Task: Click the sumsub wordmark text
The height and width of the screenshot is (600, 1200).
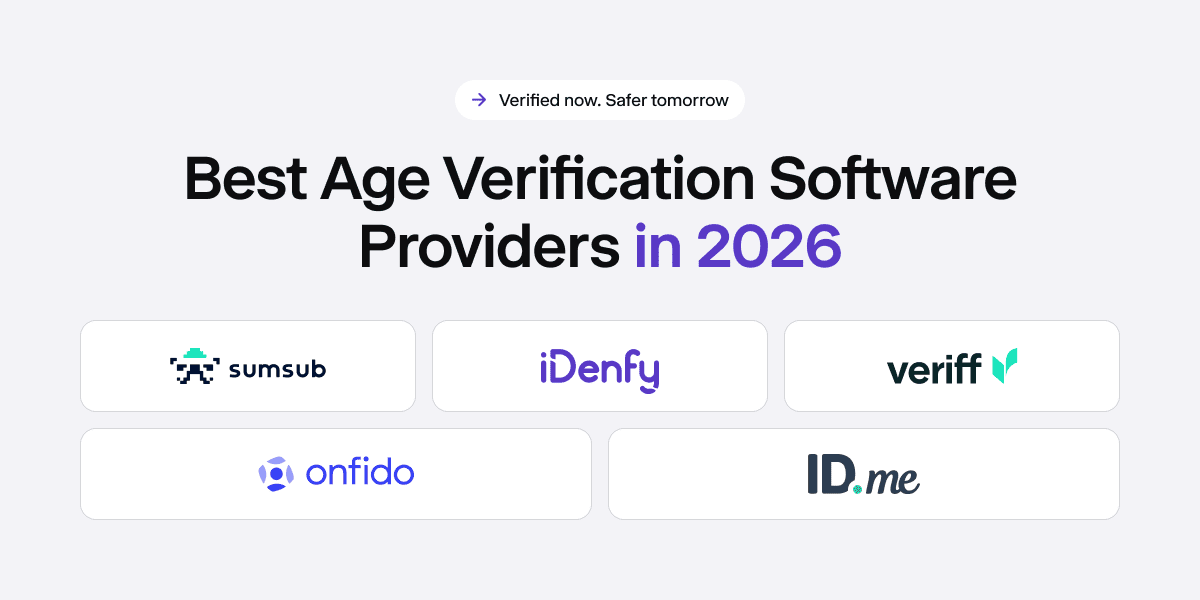Action: pyautogui.click(x=277, y=369)
